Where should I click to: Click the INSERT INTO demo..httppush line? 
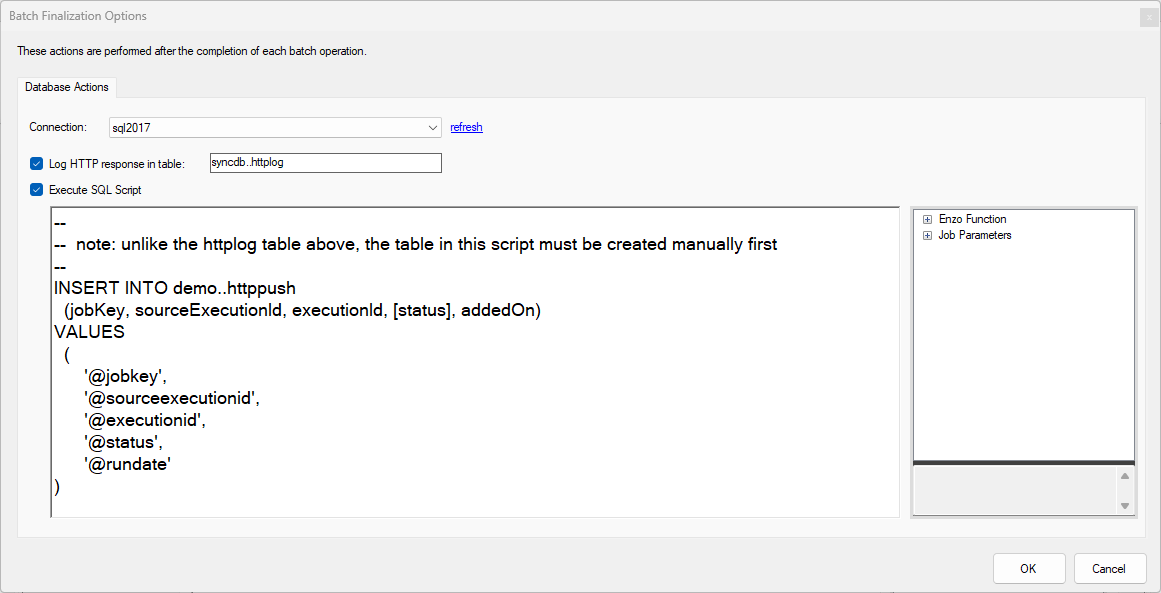[175, 289]
